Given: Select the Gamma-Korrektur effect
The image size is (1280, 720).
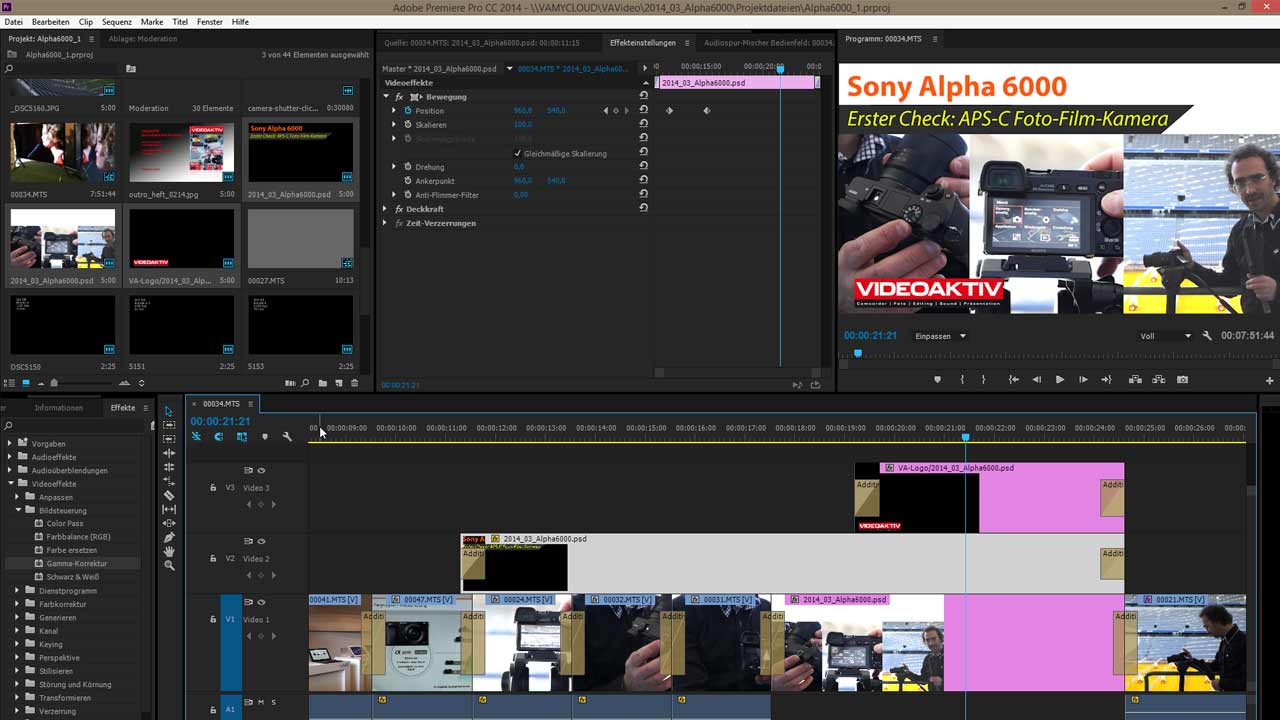Looking at the screenshot, I should click(76, 563).
